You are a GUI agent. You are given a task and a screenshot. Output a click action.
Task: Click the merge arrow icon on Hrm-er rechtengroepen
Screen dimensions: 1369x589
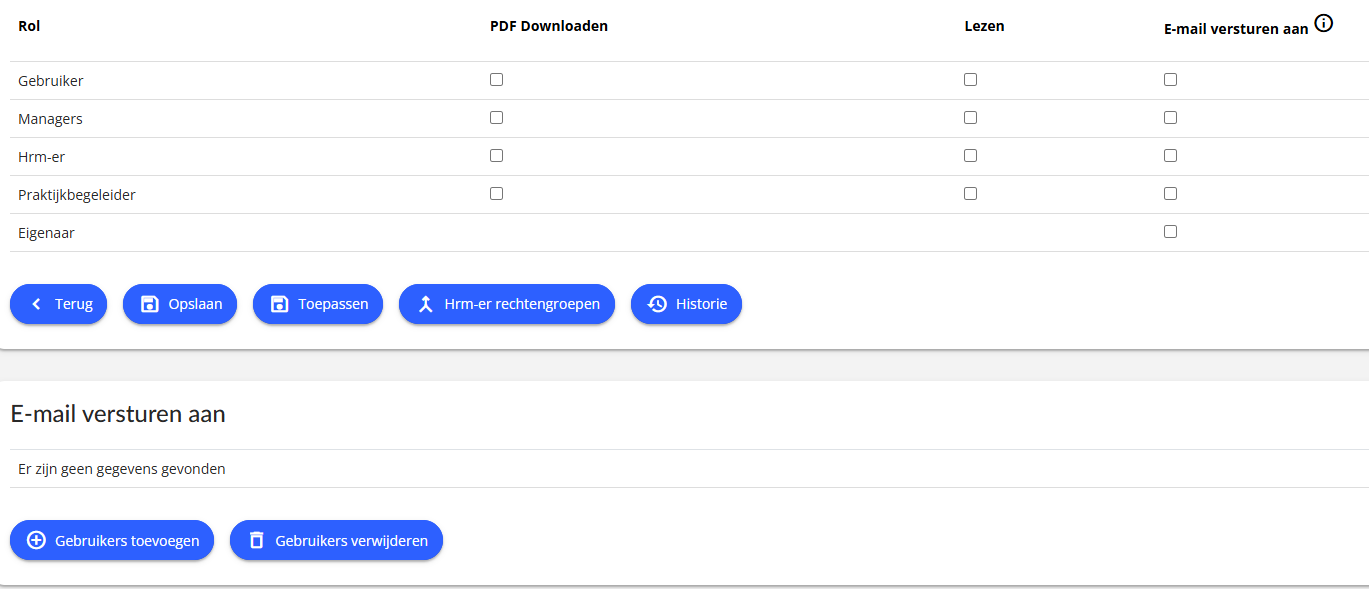(x=425, y=304)
